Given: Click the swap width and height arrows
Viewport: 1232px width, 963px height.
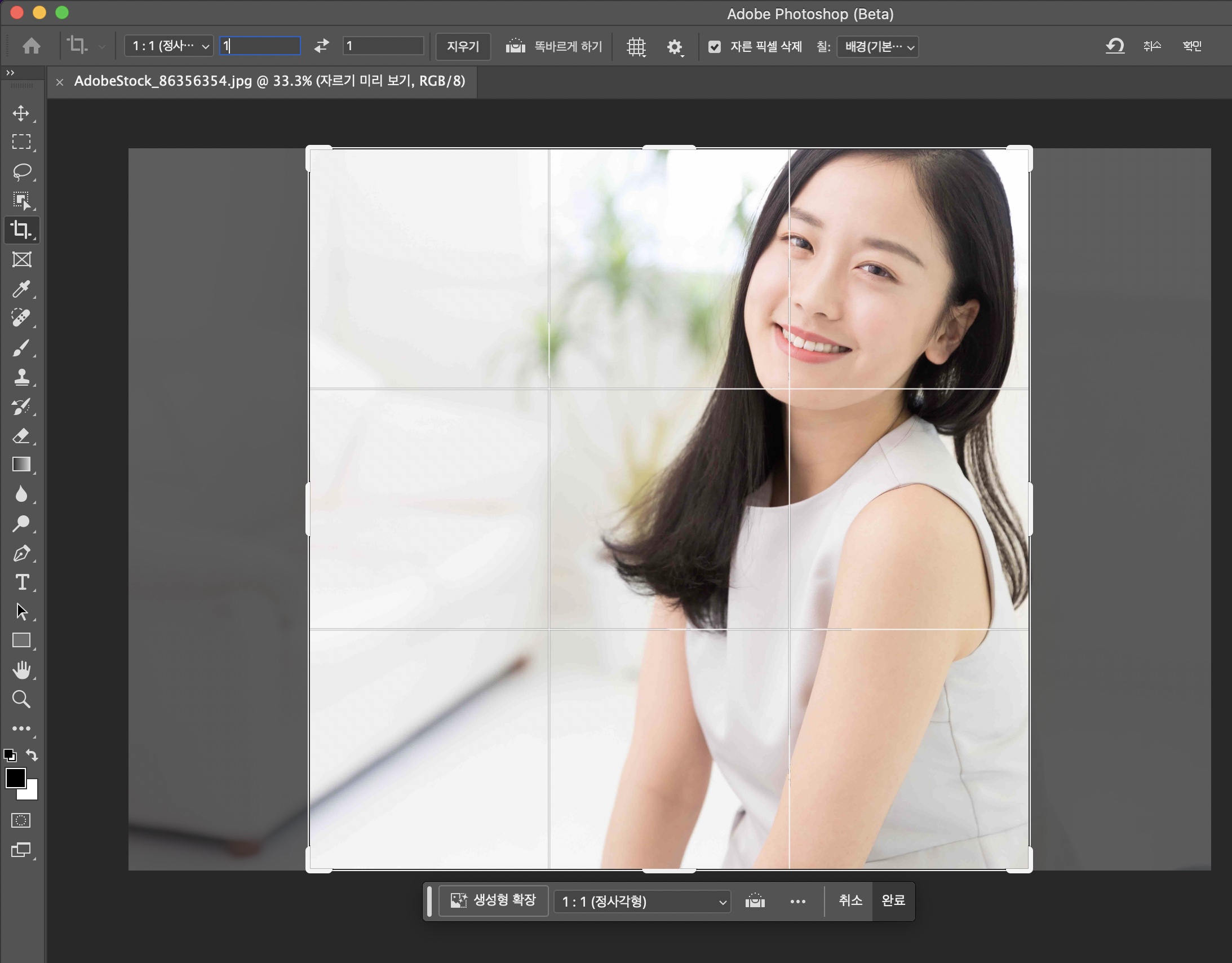Looking at the screenshot, I should click(x=322, y=46).
